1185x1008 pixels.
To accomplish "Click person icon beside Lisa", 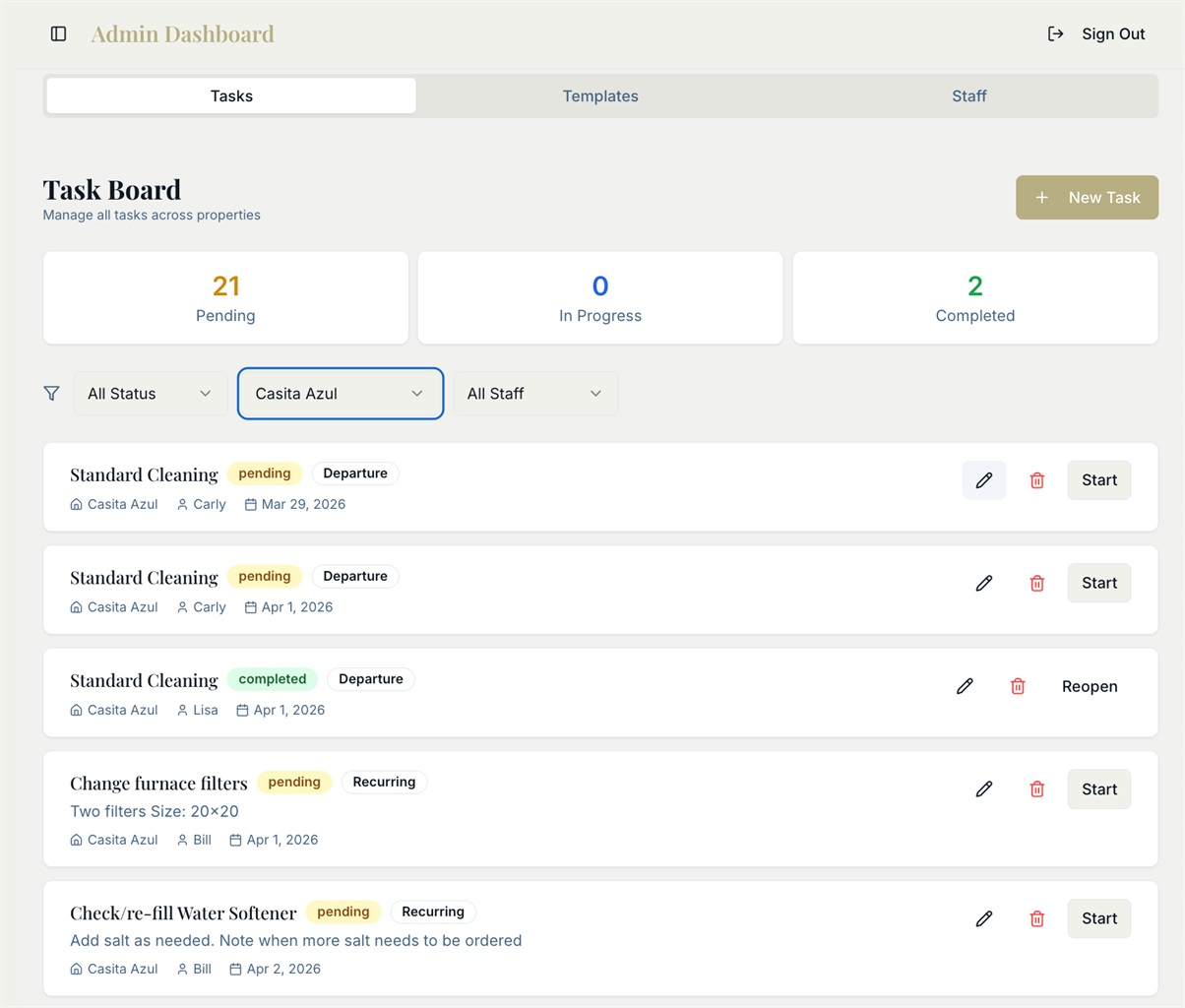I will tap(182, 710).
